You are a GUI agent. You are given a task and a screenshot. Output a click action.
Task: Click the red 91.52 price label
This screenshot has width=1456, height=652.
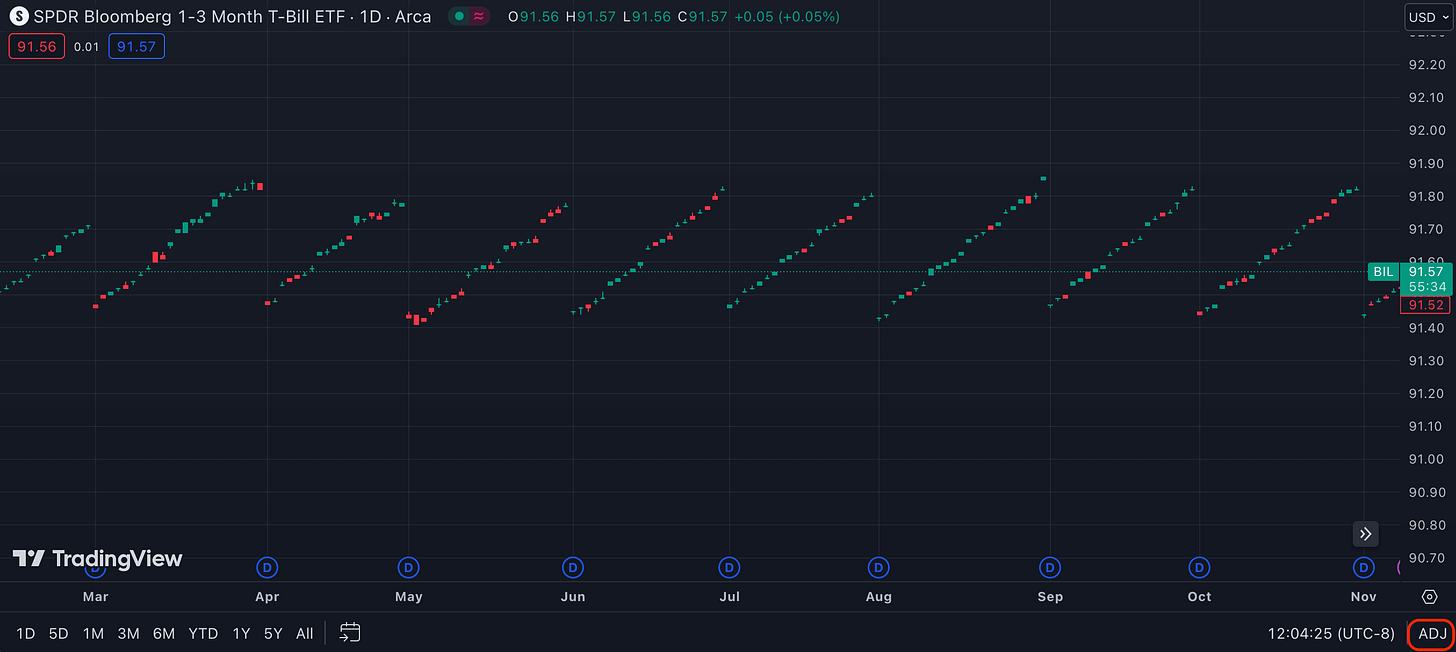(1425, 305)
